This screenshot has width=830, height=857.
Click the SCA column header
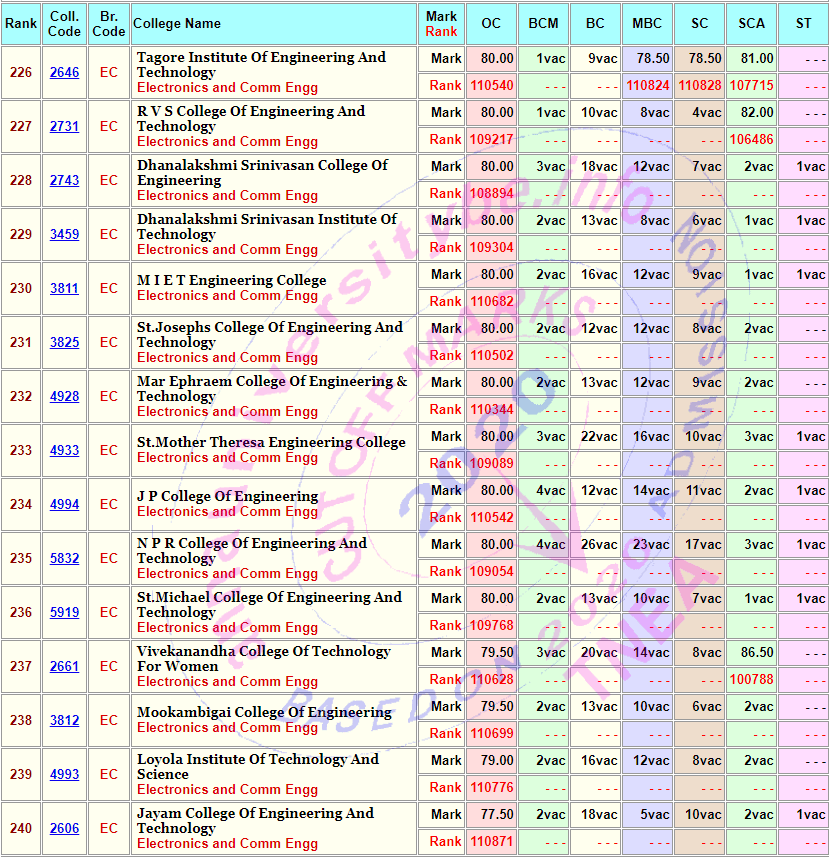751,23
